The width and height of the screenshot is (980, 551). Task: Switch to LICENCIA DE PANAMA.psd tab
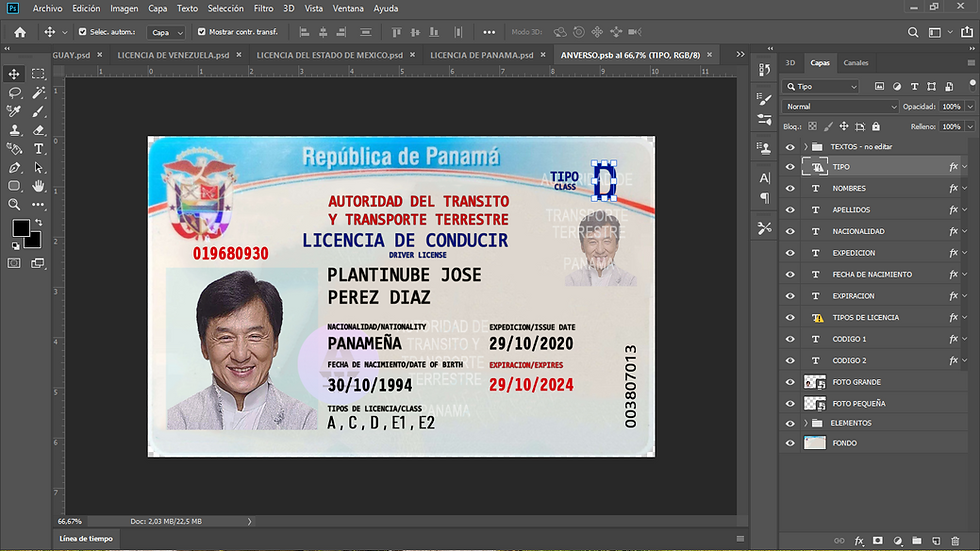point(482,55)
